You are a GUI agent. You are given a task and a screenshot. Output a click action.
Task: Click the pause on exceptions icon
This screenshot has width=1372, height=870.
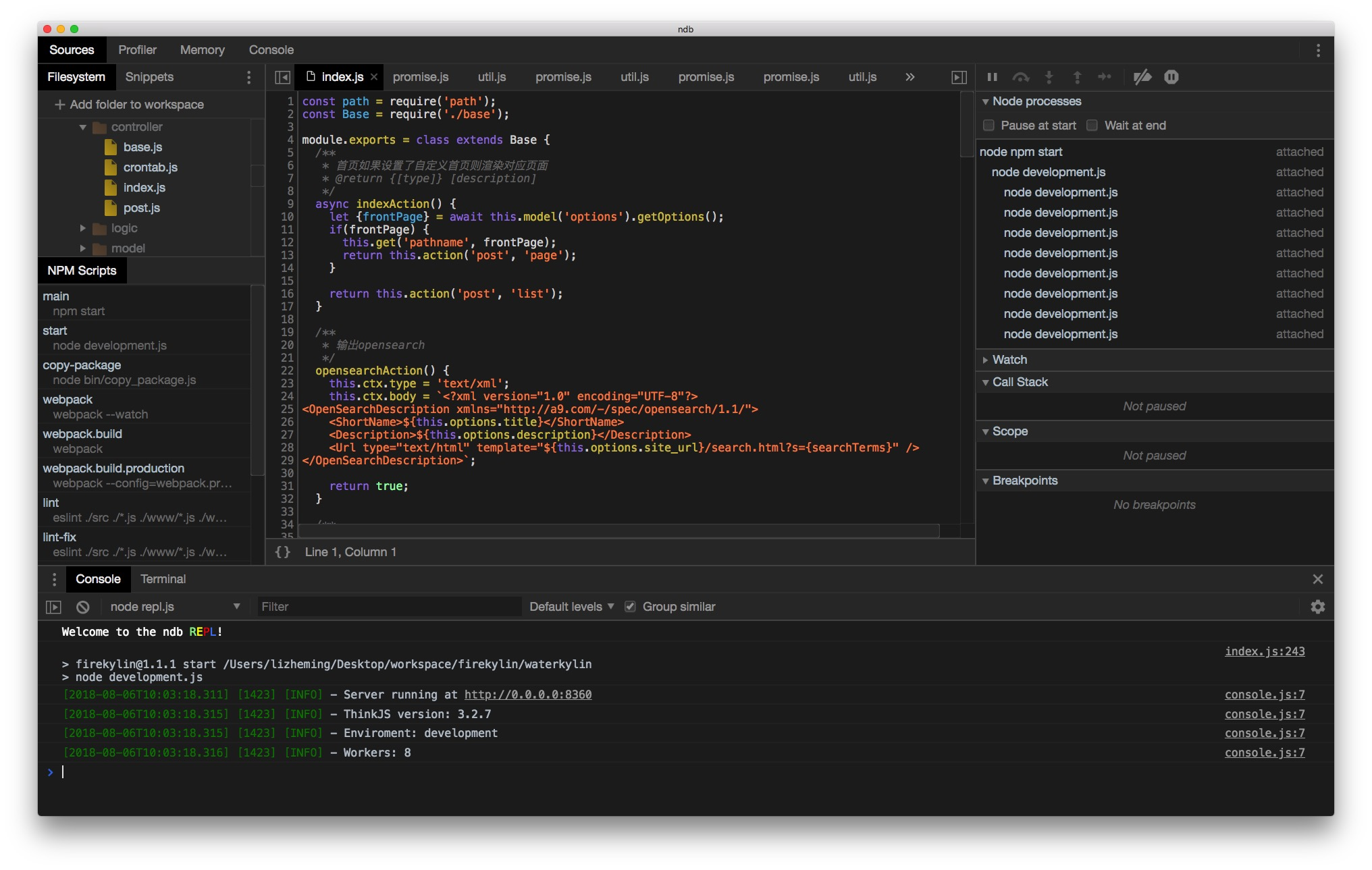click(1171, 77)
